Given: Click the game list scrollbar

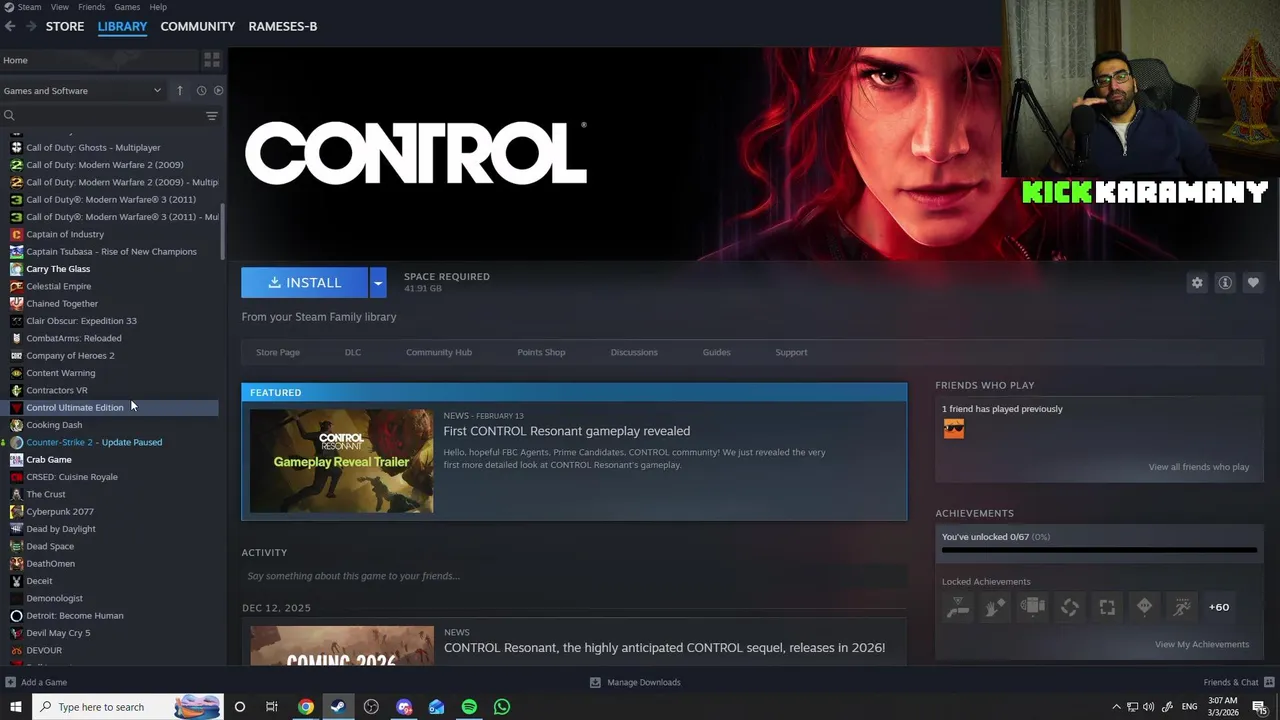Looking at the screenshot, I should coord(223,231).
